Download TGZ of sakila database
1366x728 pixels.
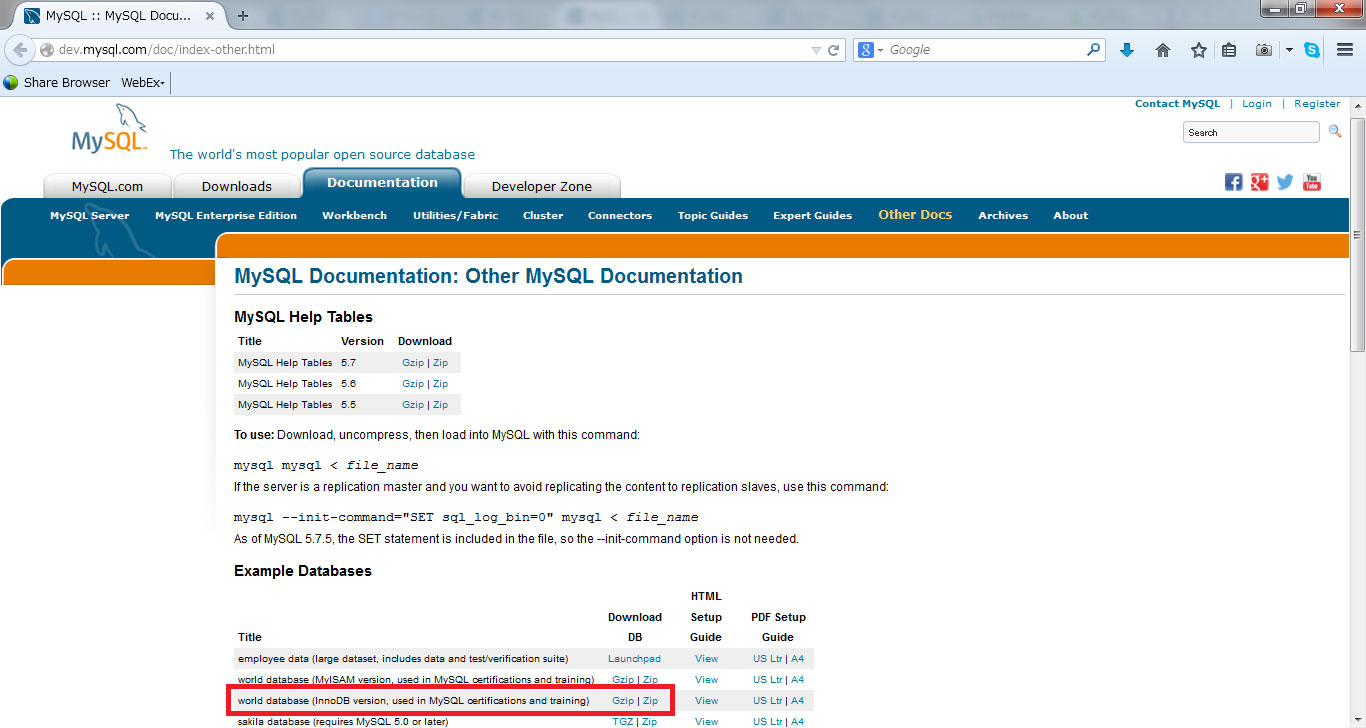point(623,722)
